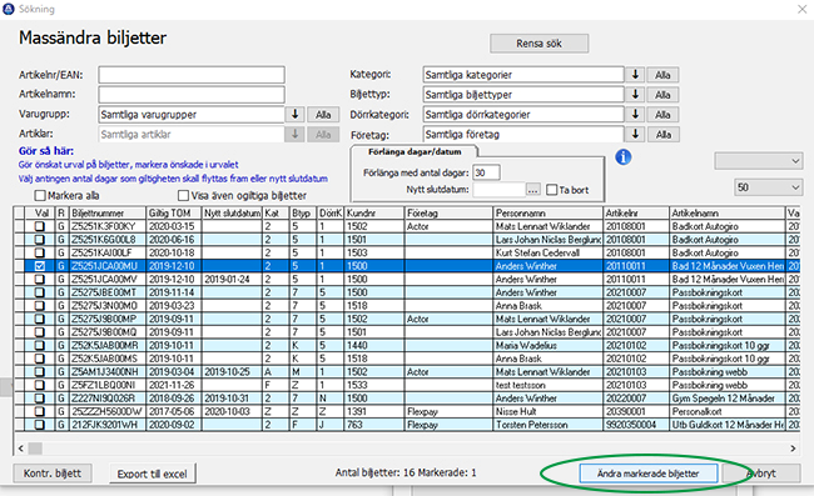
Task: Click the horizontal scrollbar left arrow
Action: (21, 448)
